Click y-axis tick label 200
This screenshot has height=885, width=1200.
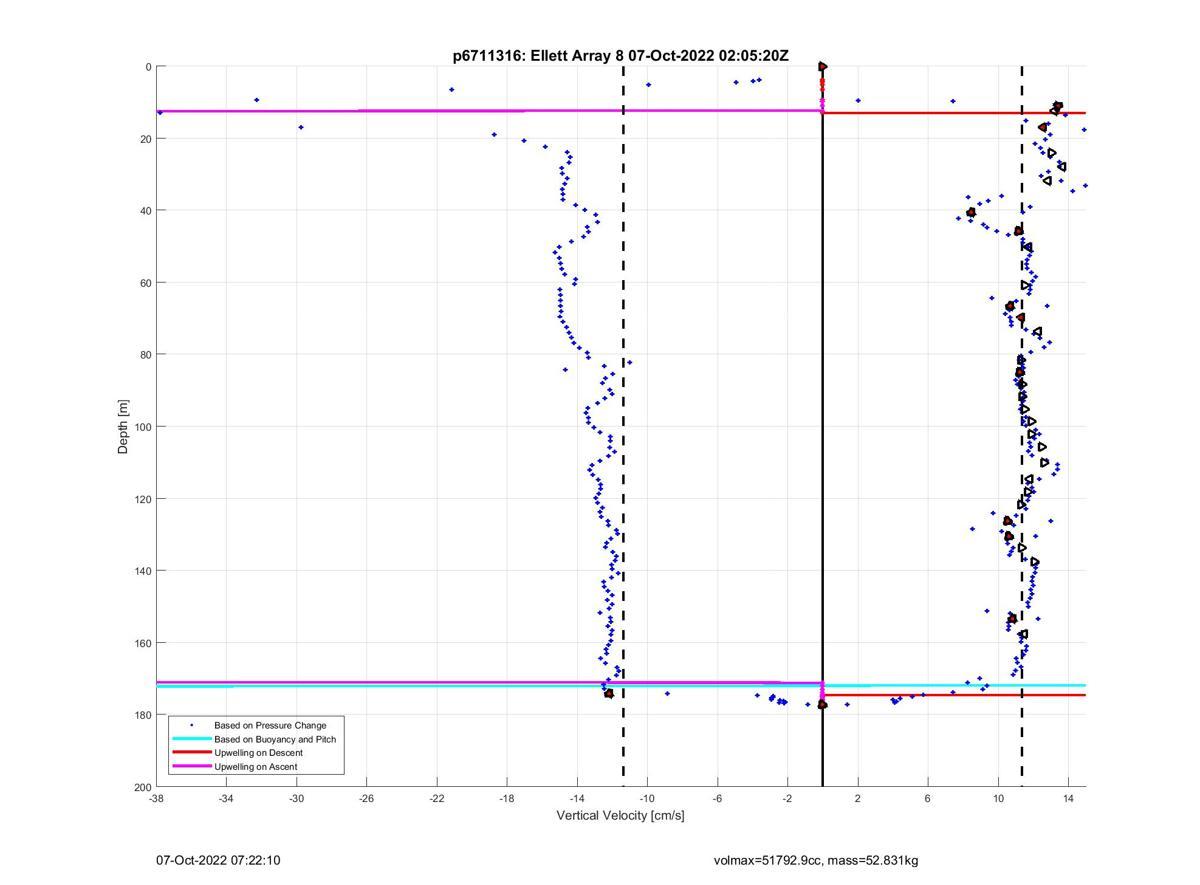[x=142, y=787]
